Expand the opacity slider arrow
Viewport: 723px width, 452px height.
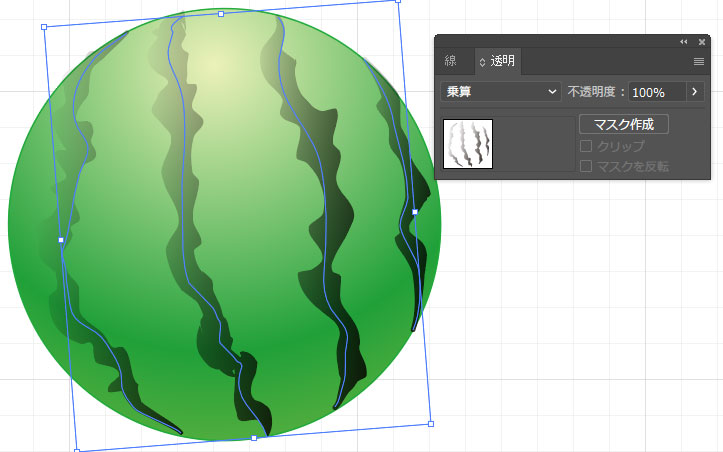click(695, 91)
